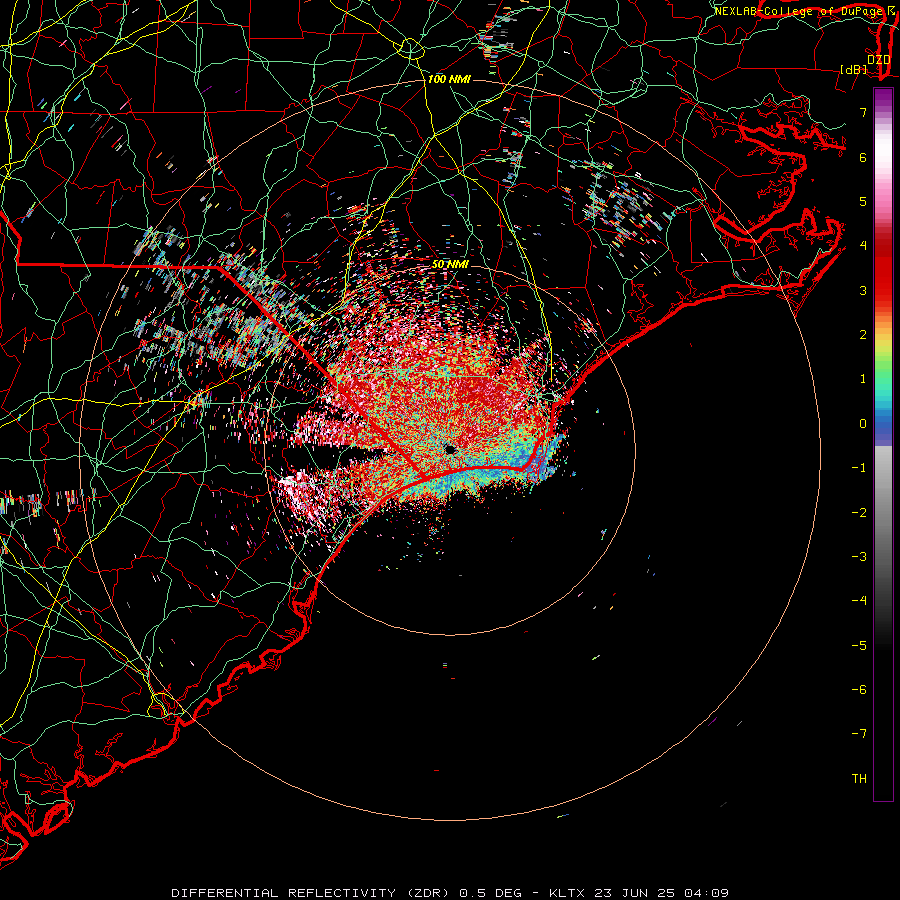Click the '0' value on the color scale
Screen dimensions: 900x900
click(863, 424)
